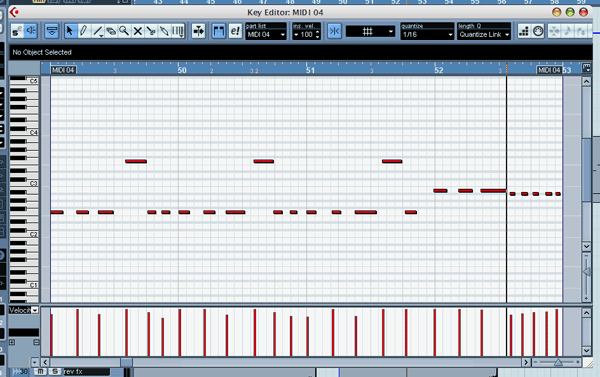Open the quantize 1/16 dropdown
Viewport: 600px width, 377px height.
(427, 34)
